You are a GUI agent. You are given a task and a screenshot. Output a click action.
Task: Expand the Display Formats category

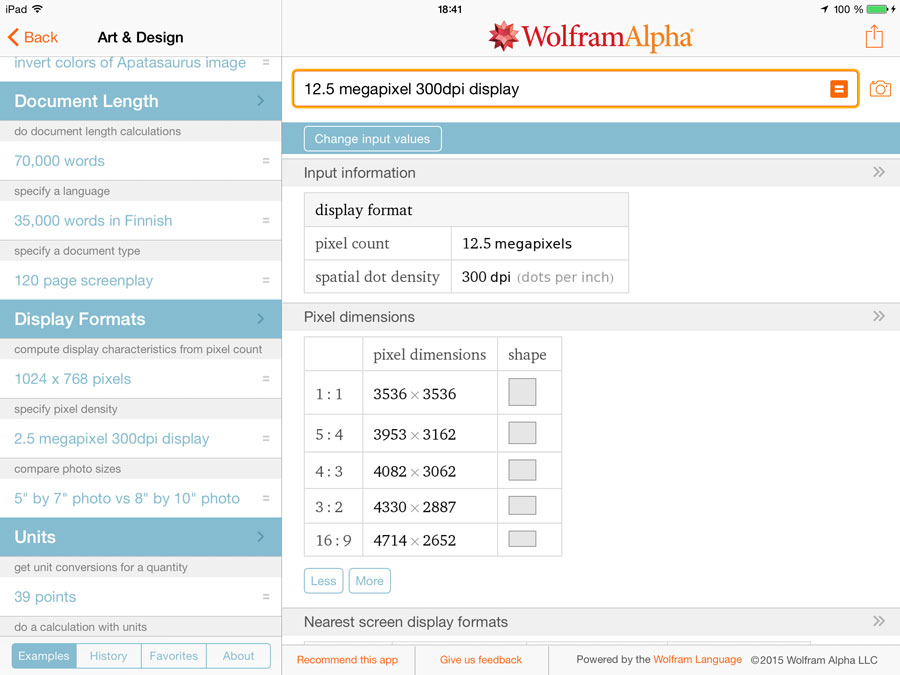(141, 319)
